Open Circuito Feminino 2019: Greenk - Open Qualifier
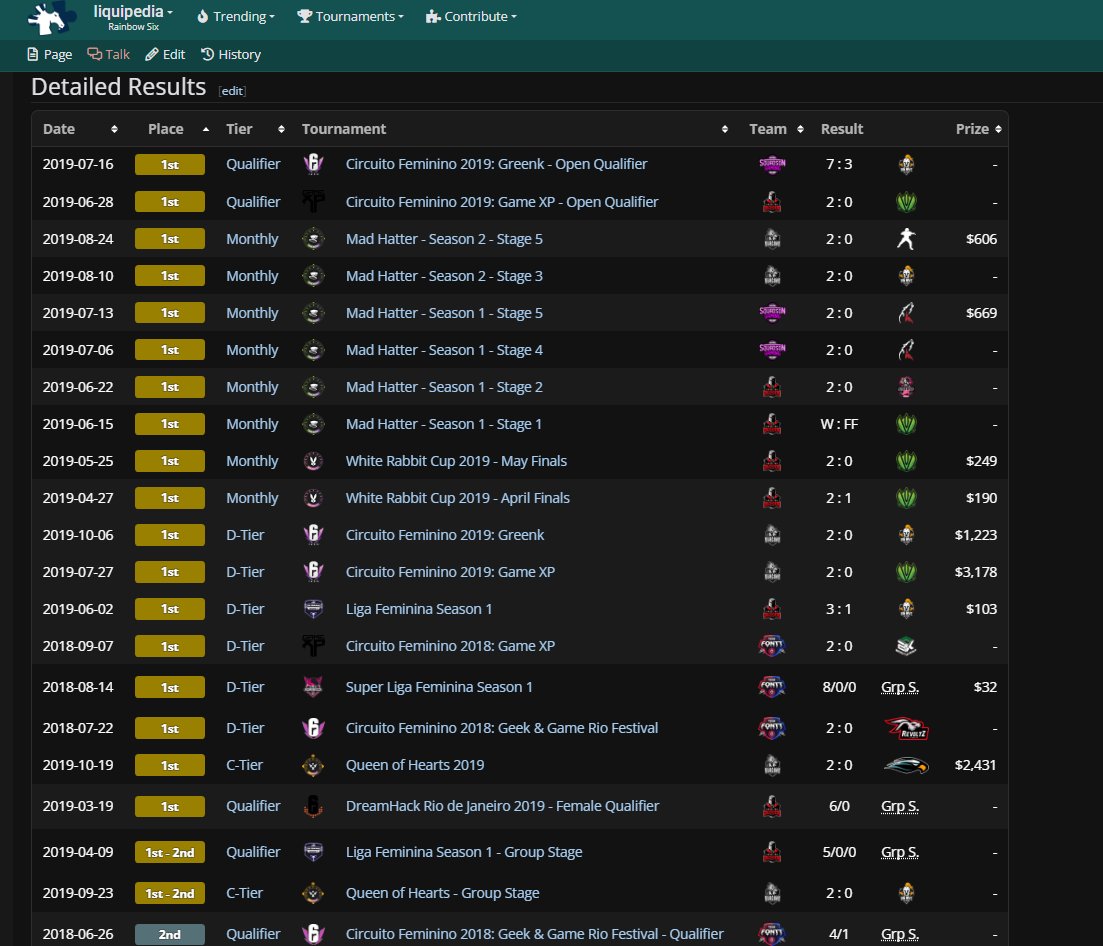The width and height of the screenshot is (1103, 946). tap(496, 164)
